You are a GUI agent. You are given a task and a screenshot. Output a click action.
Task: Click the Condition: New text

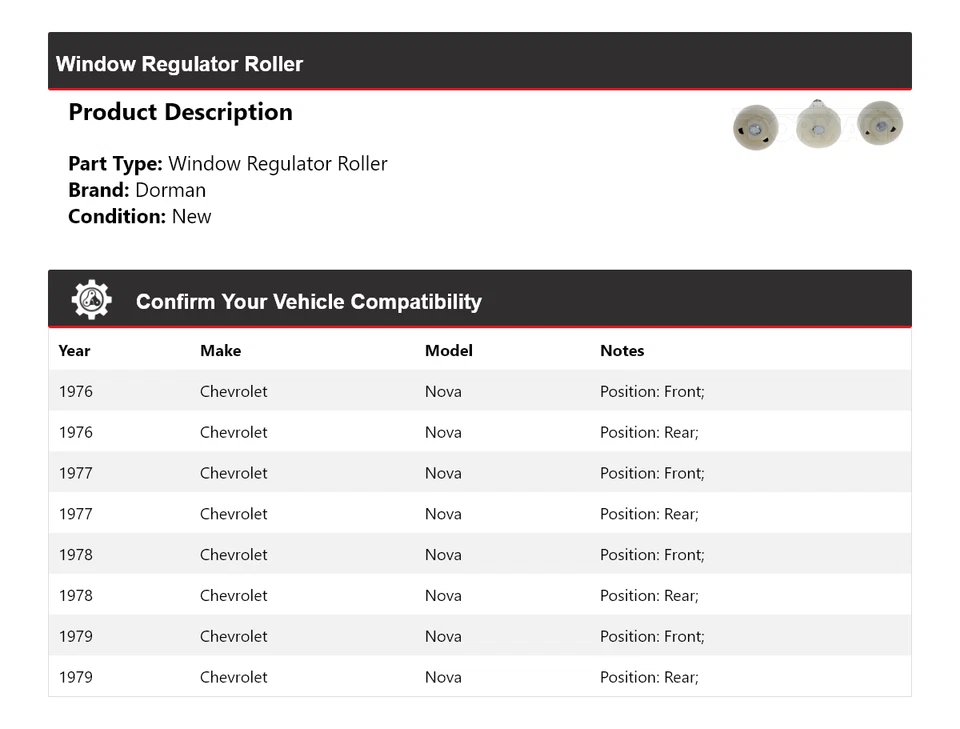point(140,216)
